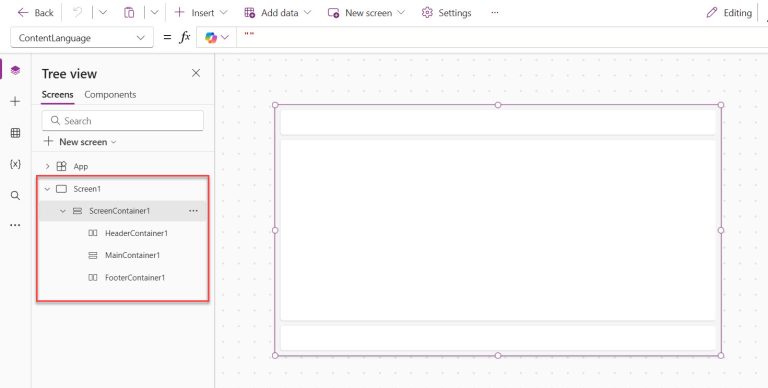
Task: Select MainContainer1 in the tree
Action: point(132,255)
